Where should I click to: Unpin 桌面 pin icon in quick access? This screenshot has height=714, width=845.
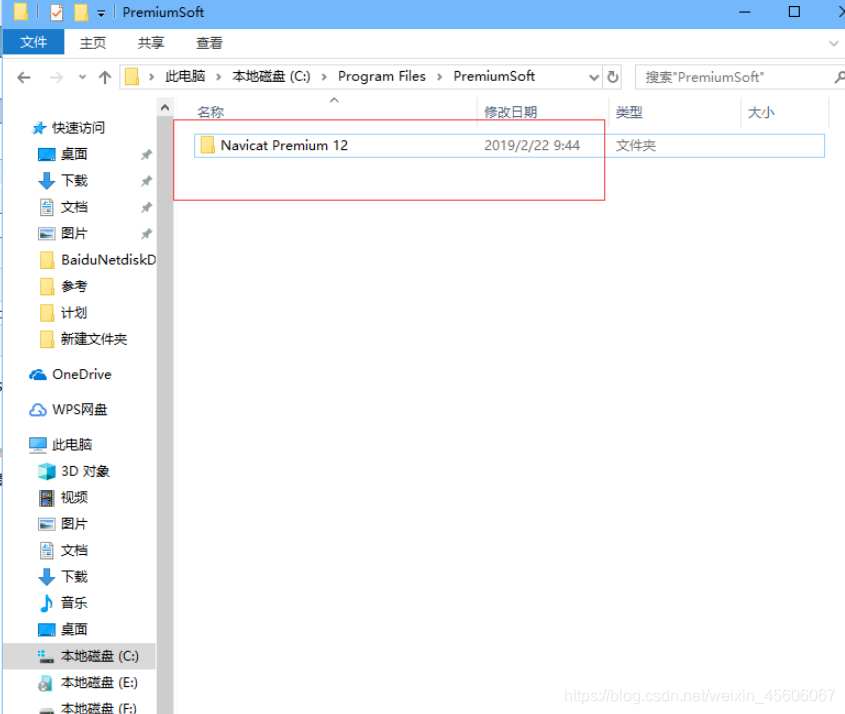point(146,155)
